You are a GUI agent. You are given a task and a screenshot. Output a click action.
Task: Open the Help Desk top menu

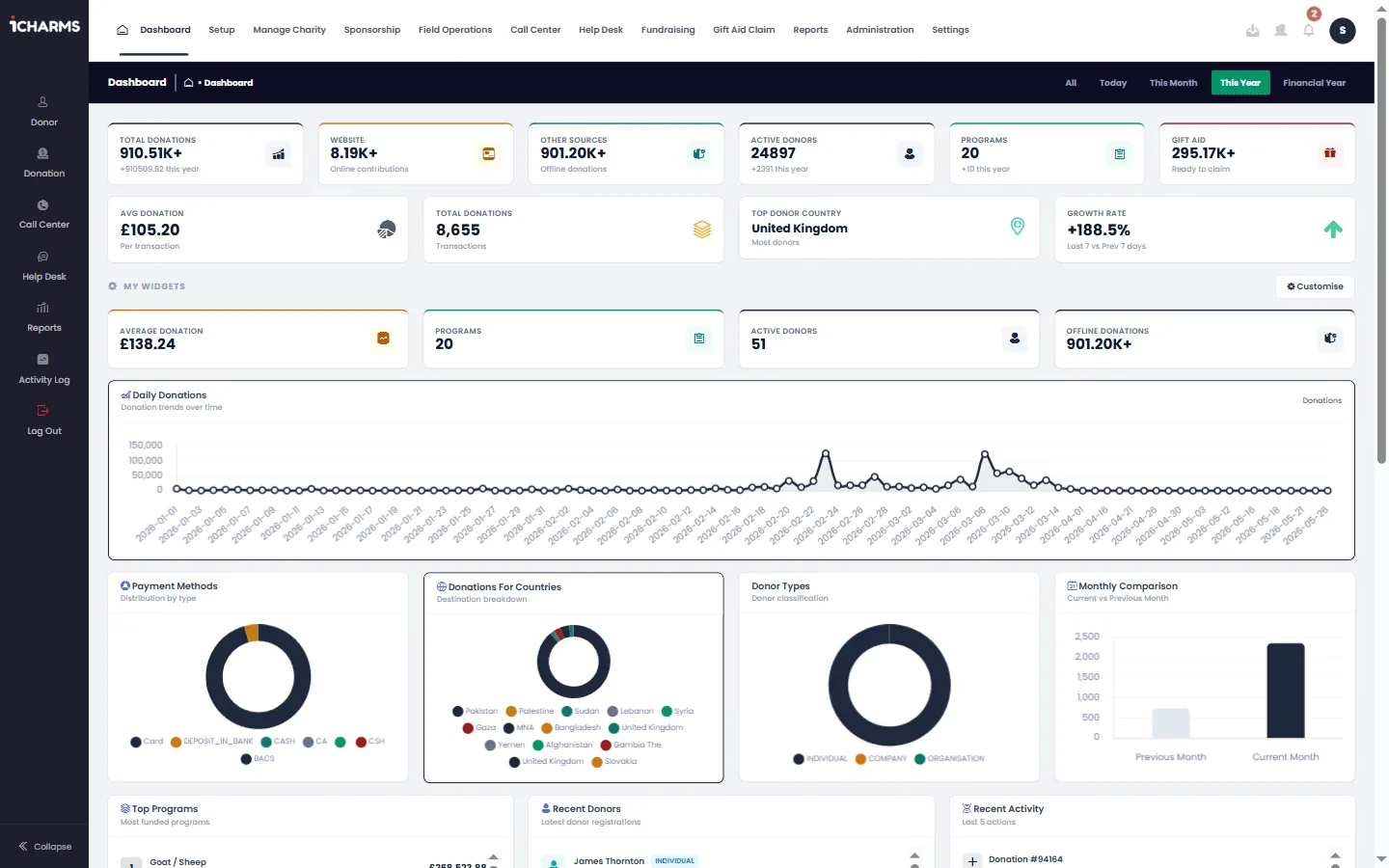point(601,30)
